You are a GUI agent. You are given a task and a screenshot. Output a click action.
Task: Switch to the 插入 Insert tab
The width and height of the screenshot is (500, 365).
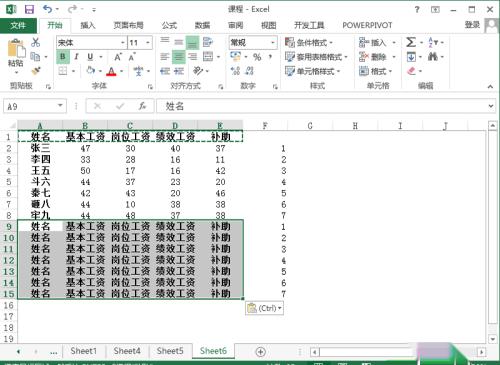click(88, 25)
